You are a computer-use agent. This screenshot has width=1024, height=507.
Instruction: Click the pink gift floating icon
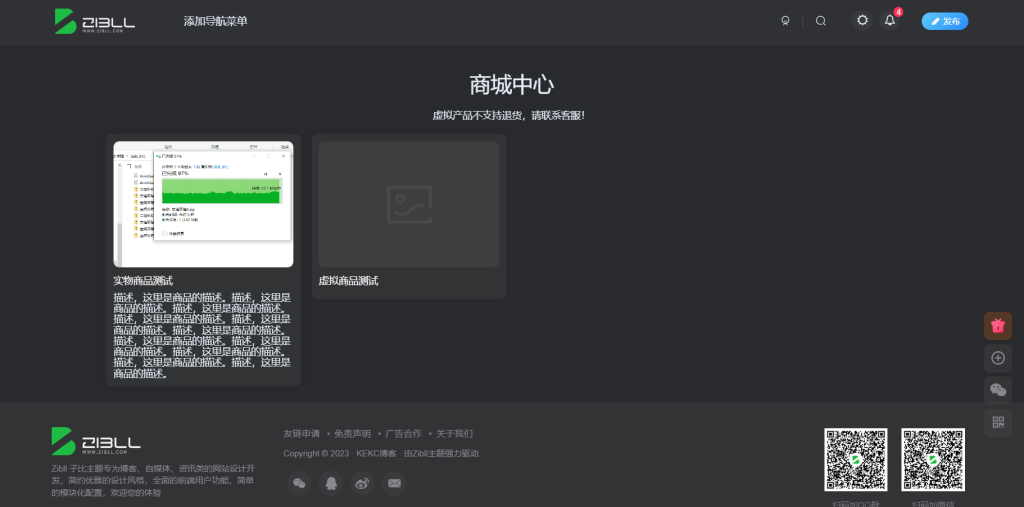click(x=998, y=325)
